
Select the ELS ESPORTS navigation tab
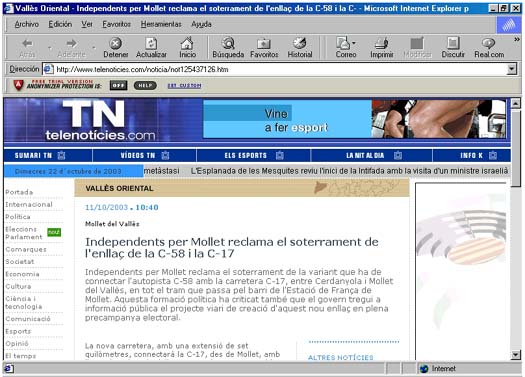(253, 155)
